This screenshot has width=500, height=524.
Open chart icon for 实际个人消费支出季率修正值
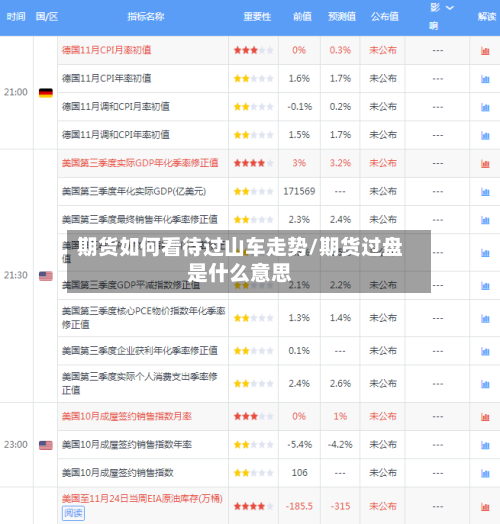(x=485, y=384)
